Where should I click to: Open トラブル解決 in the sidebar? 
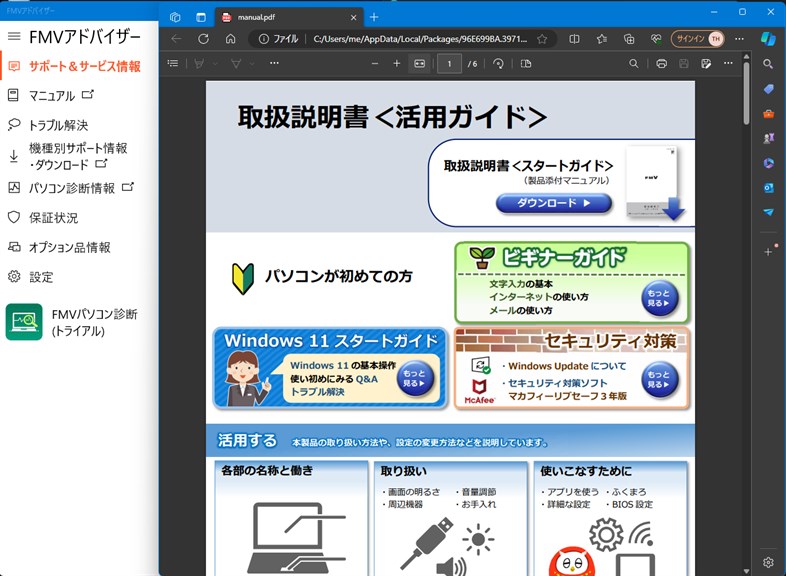[x=48, y=125]
